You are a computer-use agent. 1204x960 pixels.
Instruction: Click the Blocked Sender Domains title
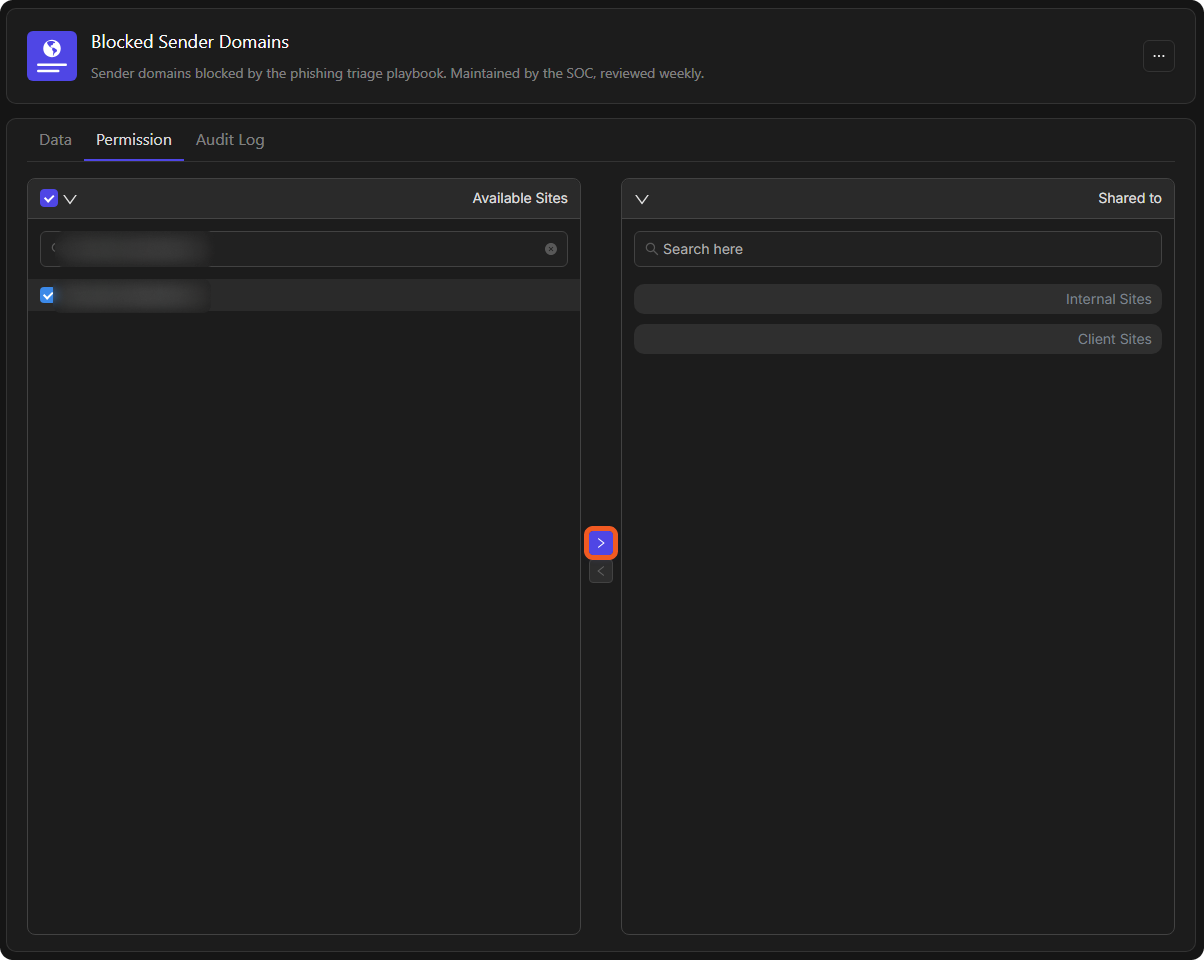tap(190, 42)
